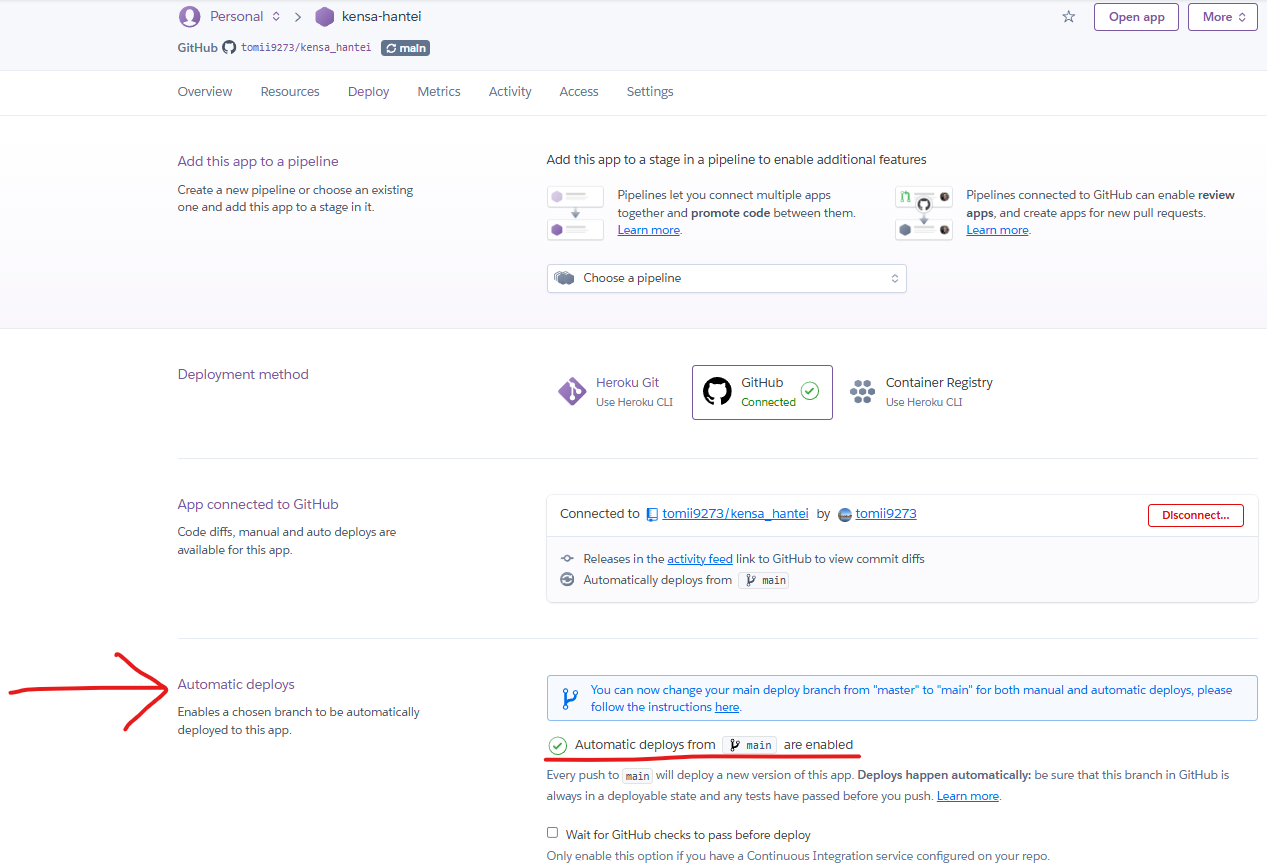Click the GitHub logo in Deployment method
The height and width of the screenshot is (868, 1267).
pos(717,391)
